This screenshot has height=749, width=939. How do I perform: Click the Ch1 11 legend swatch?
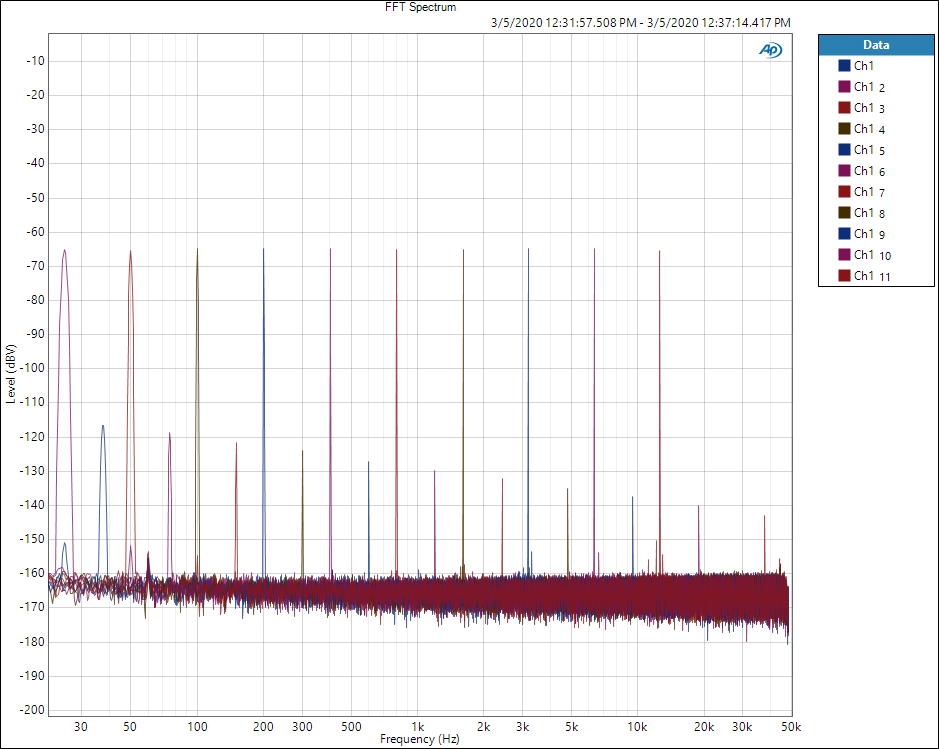844,275
